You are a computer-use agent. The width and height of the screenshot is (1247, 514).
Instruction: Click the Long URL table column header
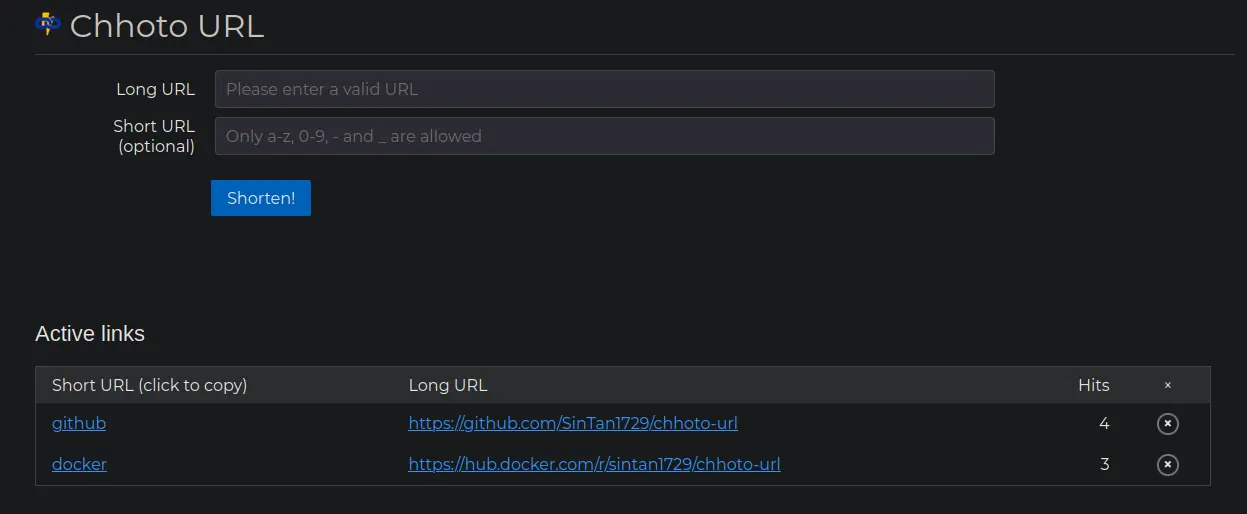[x=448, y=385]
